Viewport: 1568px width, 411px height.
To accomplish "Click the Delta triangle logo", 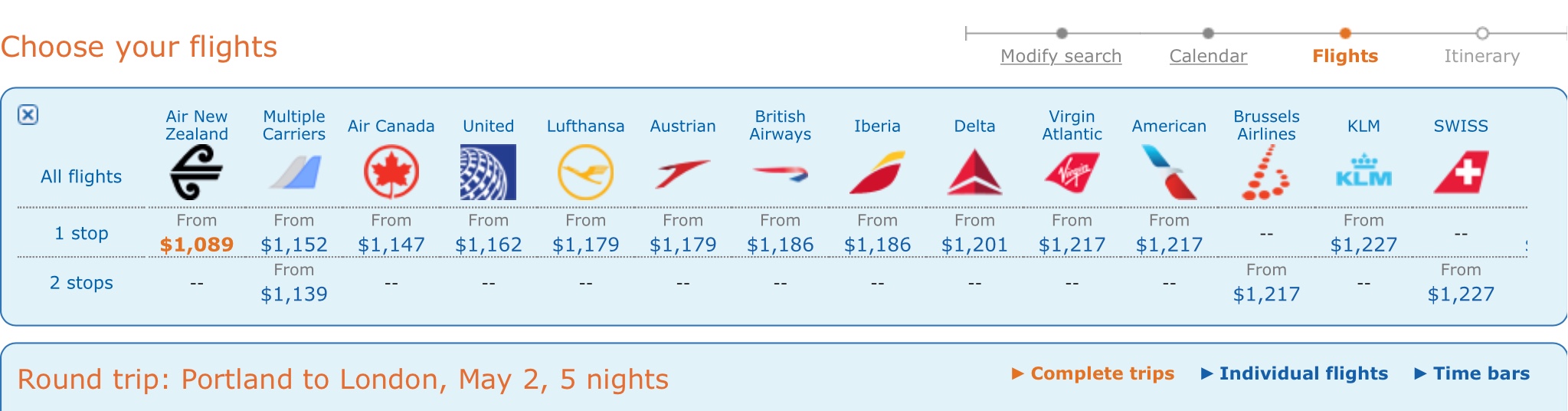I will click(x=974, y=173).
